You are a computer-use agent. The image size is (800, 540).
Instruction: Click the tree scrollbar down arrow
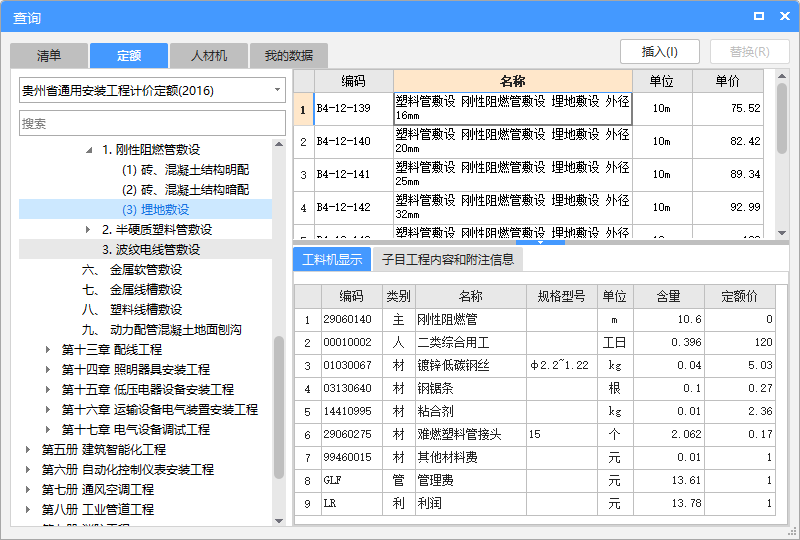(x=279, y=521)
